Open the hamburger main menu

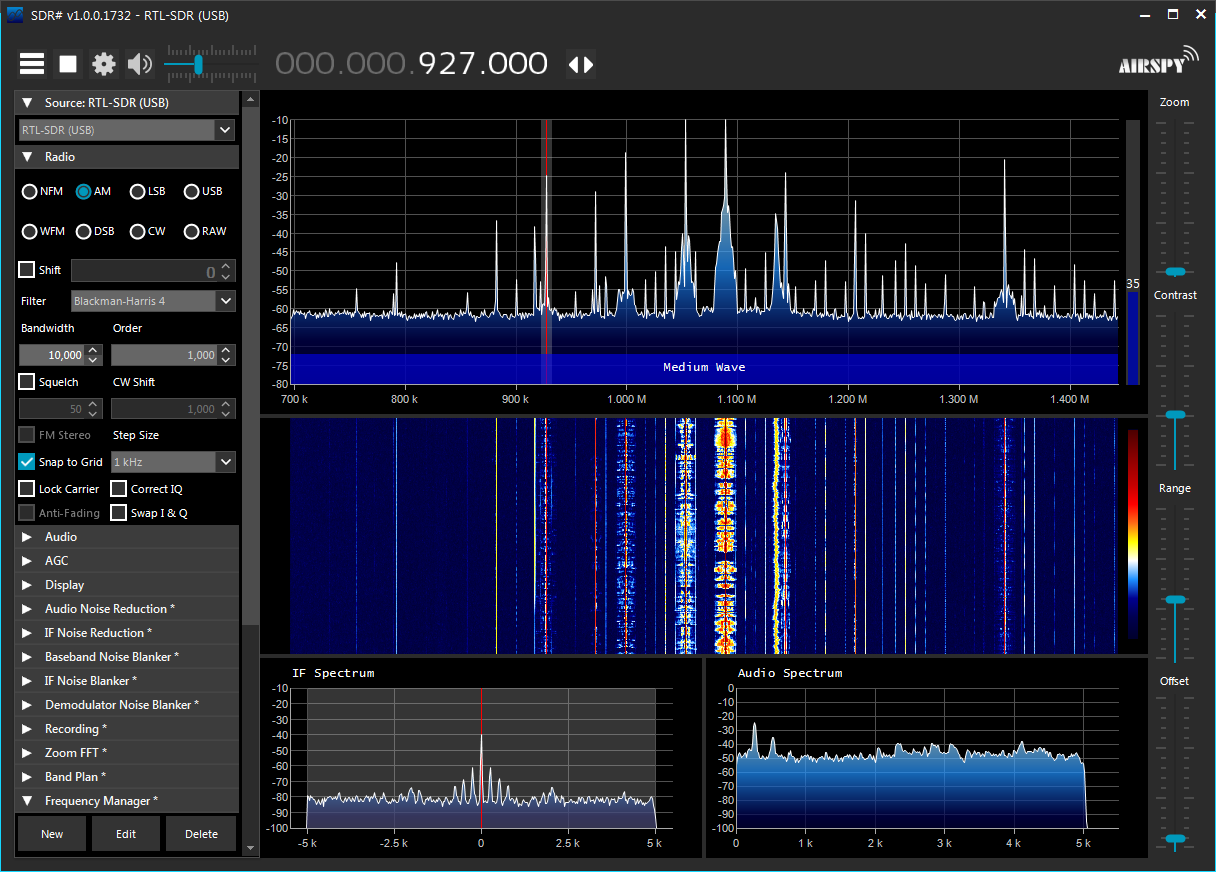tap(32, 64)
